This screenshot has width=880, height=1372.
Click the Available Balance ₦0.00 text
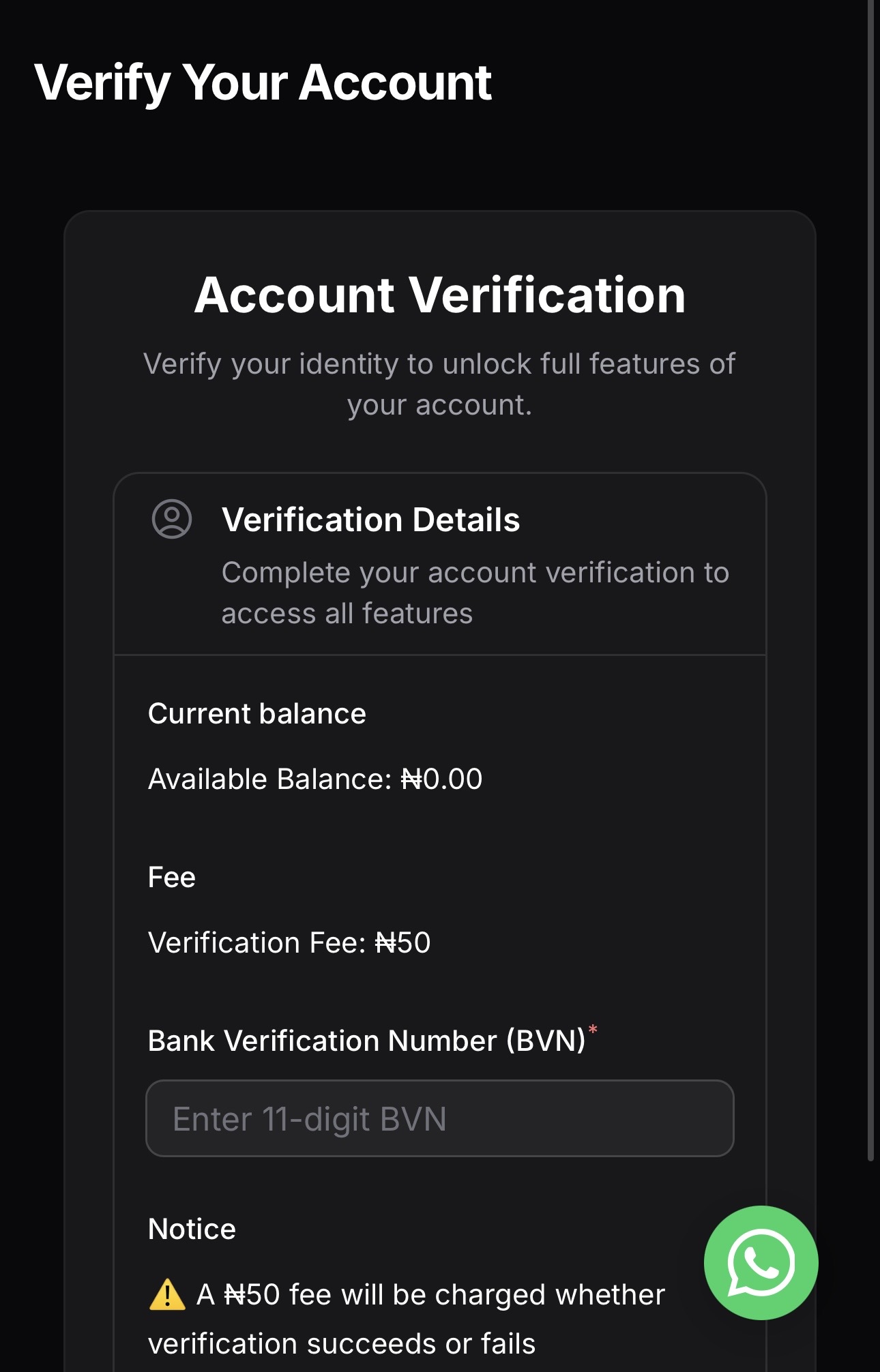(x=314, y=779)
